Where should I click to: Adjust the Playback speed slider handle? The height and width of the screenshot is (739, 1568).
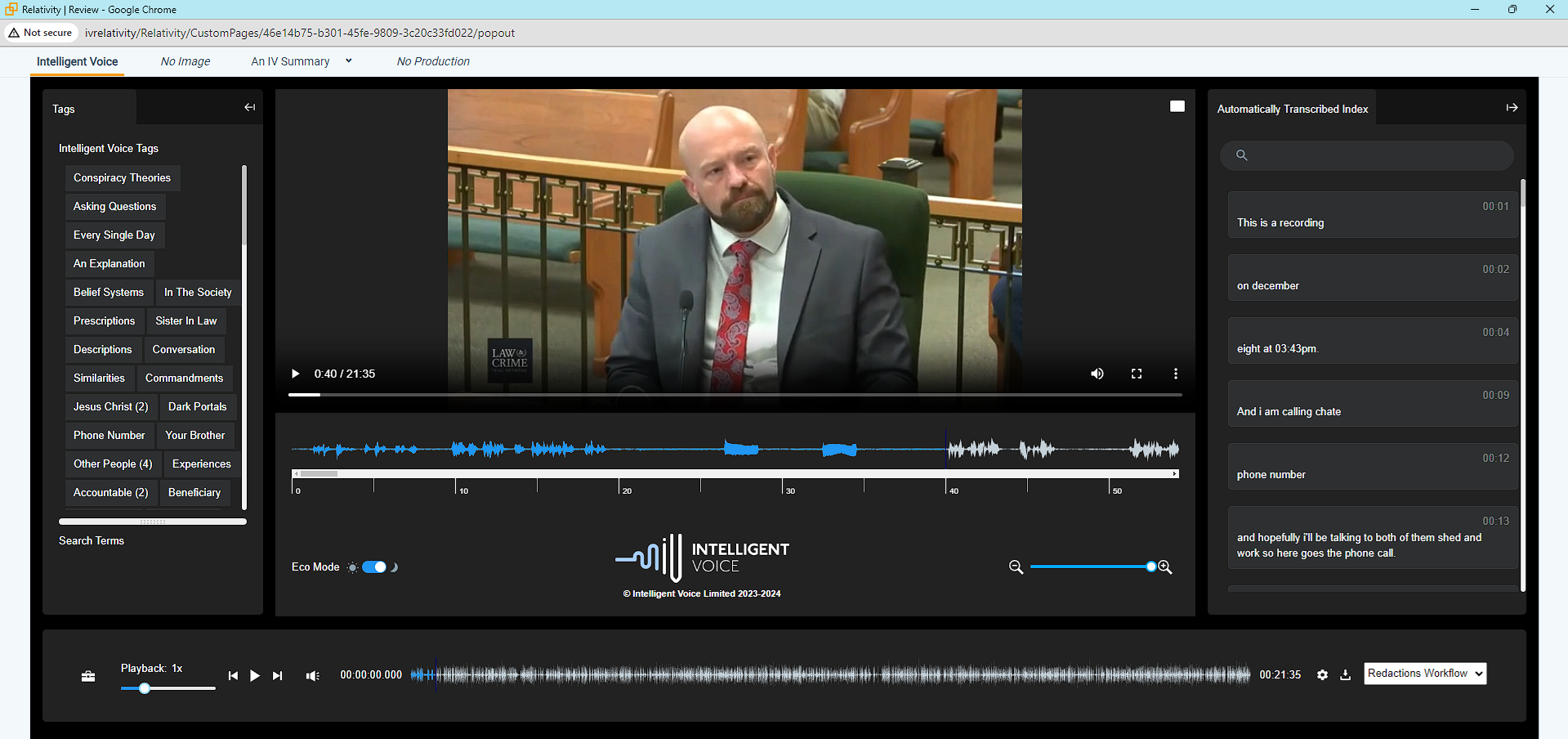[x=145, y=688]
